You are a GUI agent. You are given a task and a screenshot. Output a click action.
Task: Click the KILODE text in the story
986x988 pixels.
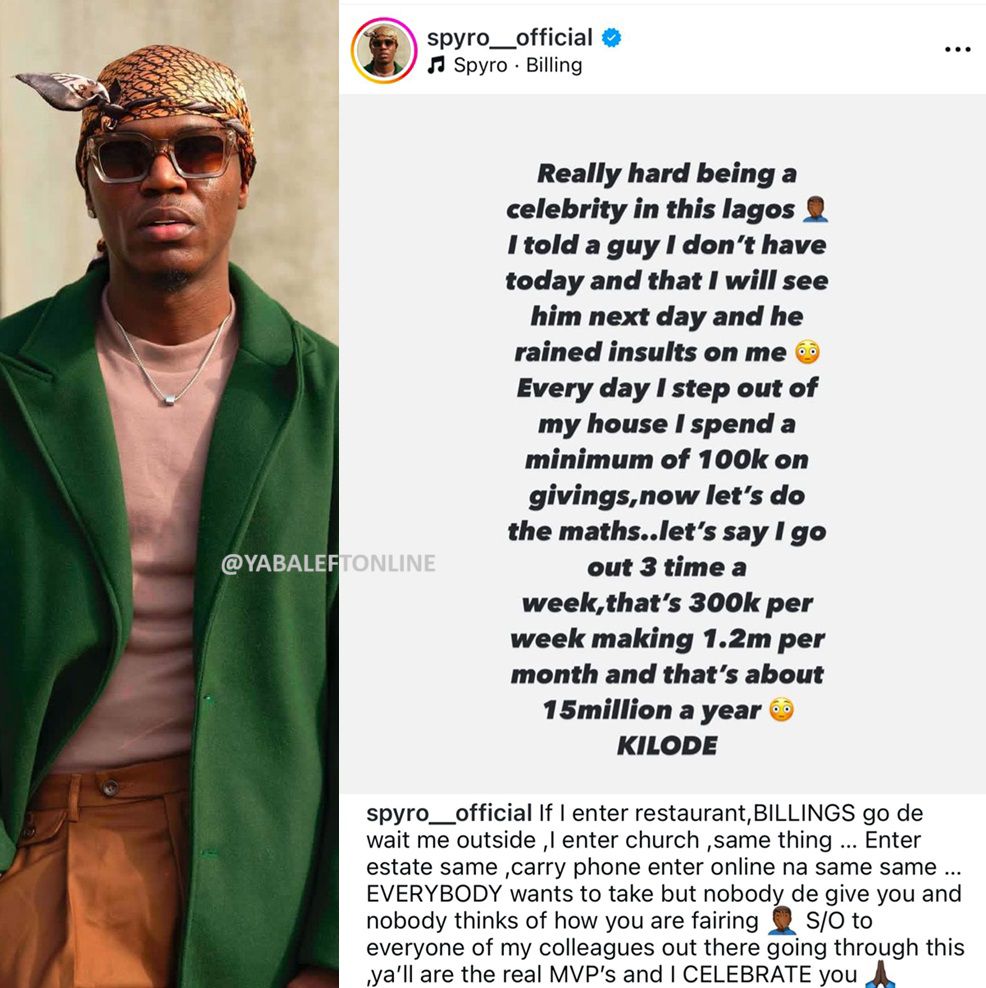pos(667,745)
